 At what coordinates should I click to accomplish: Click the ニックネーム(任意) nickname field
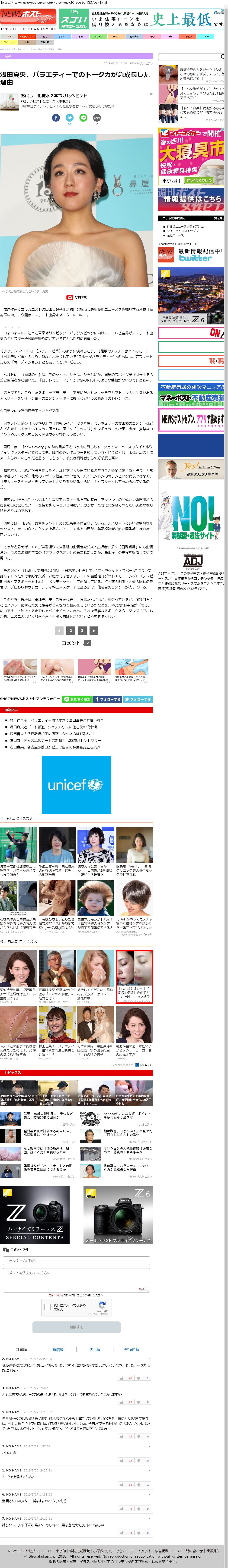[76, 1260]
